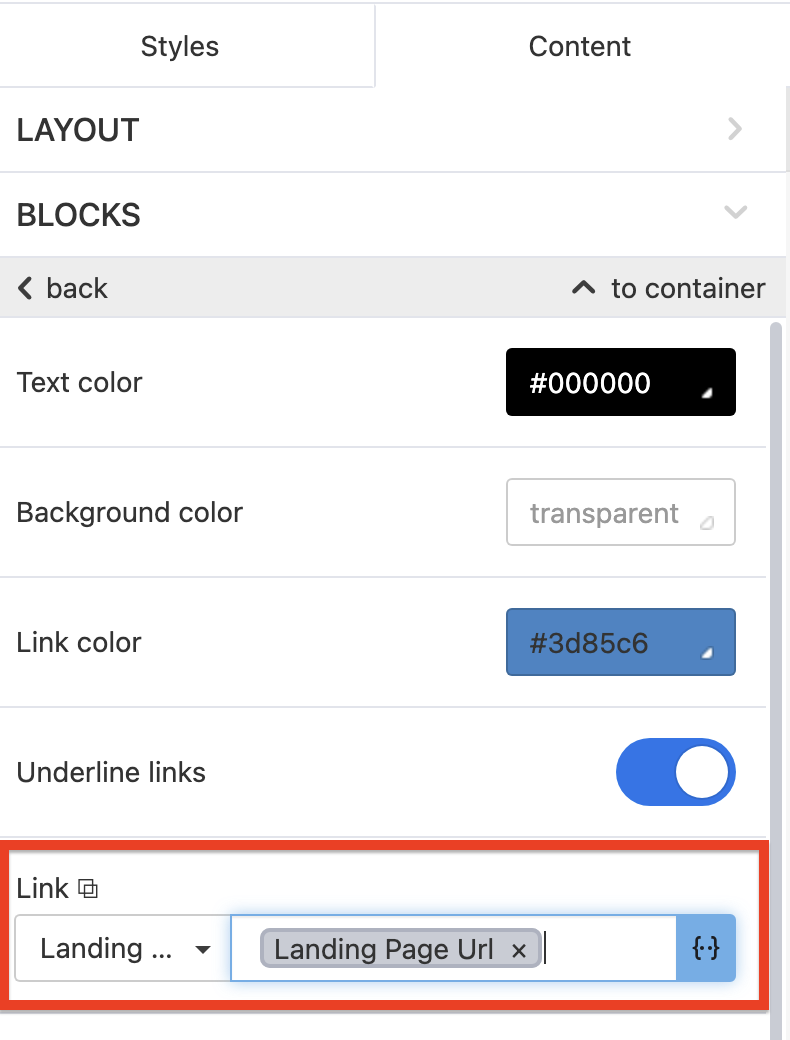The width and height of the screenshot is (790, 1040).
Task: Open the Text color #000000 swatch
Action: [621, 382]
